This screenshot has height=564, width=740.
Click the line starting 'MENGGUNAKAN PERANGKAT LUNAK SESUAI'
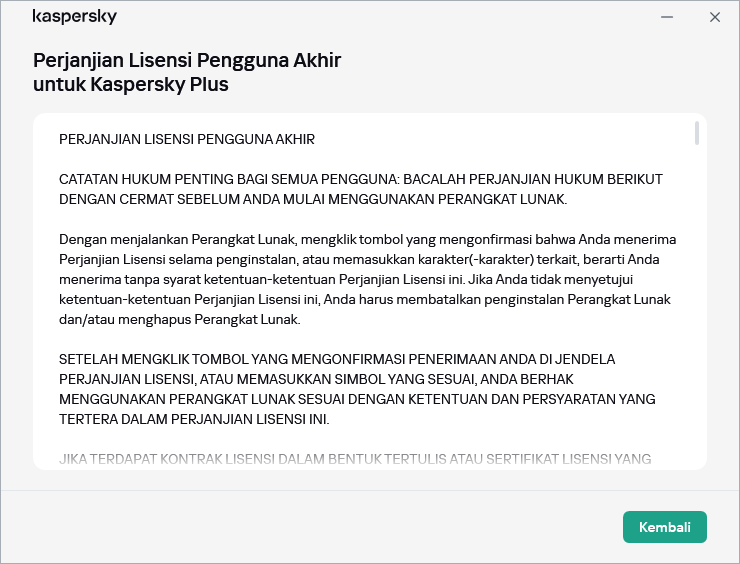click(x=357, y=399)
